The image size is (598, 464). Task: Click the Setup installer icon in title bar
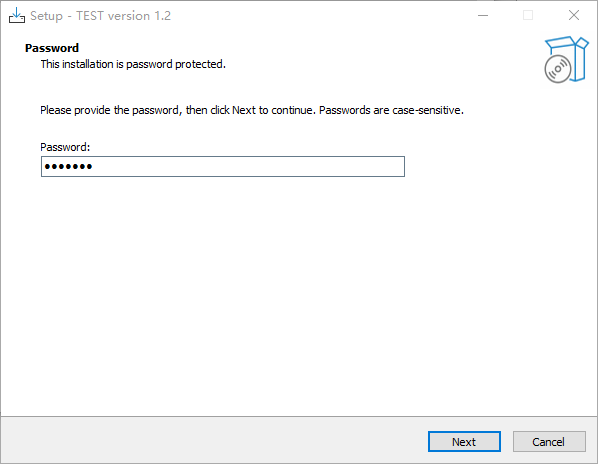[17, 16]
